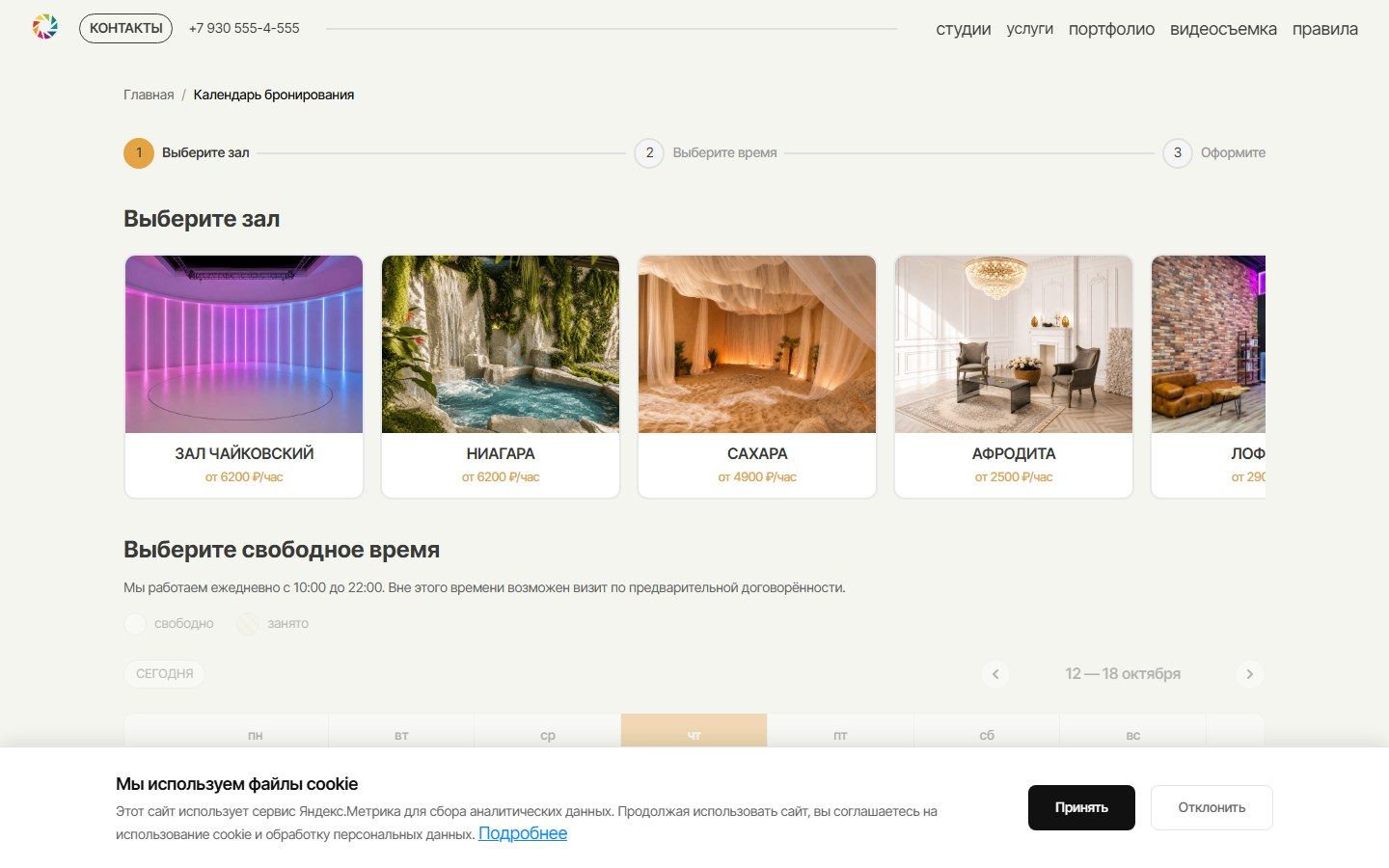Select the вт column header
The image size is (1389, 868).
401,735
